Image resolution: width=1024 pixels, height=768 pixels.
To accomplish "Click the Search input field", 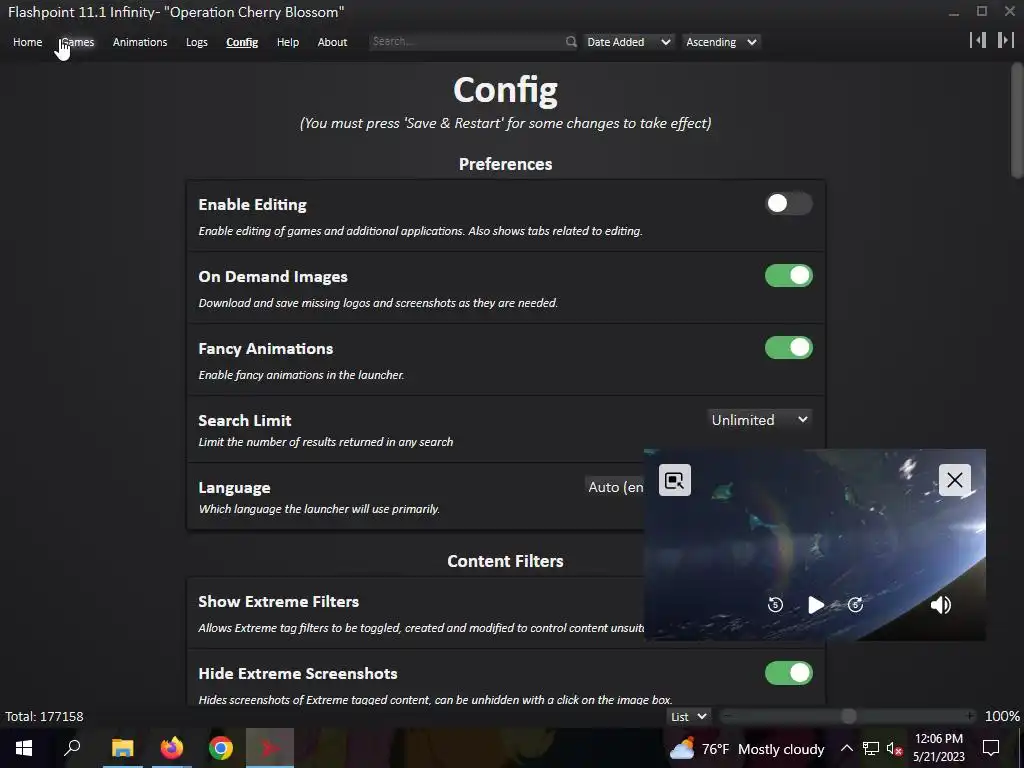I will pyautogui.click(x=466, y=42).
